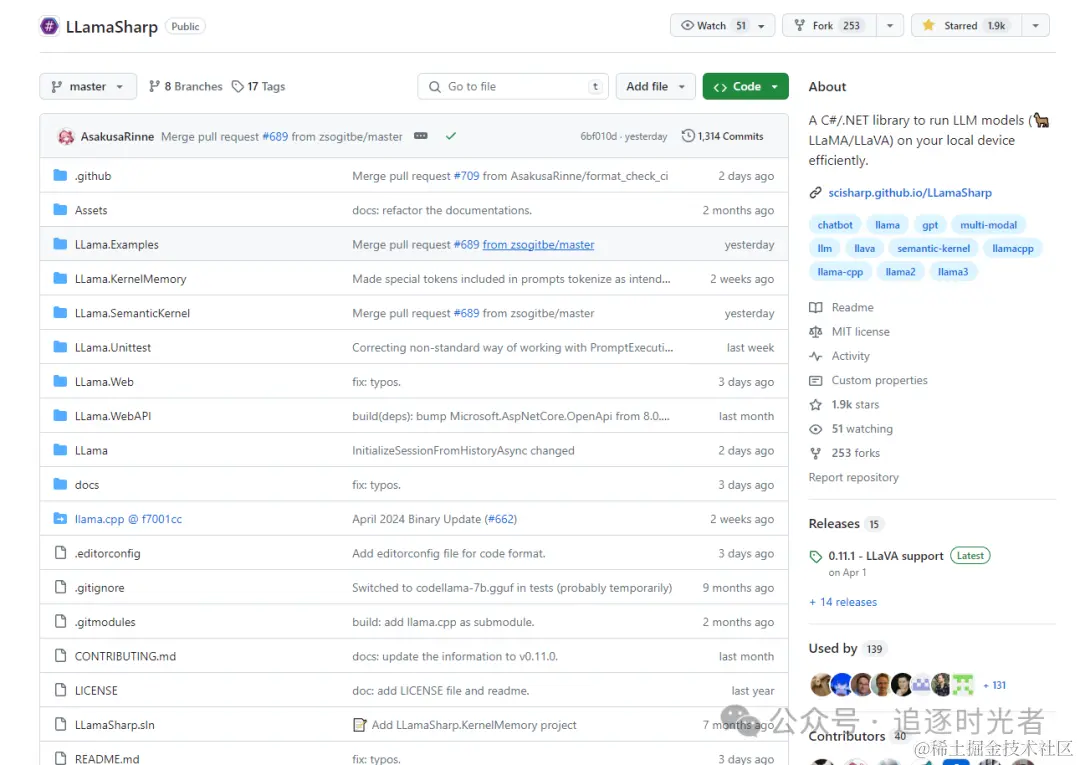
Task: View the 17 Tags link
Action: (258, 87)
